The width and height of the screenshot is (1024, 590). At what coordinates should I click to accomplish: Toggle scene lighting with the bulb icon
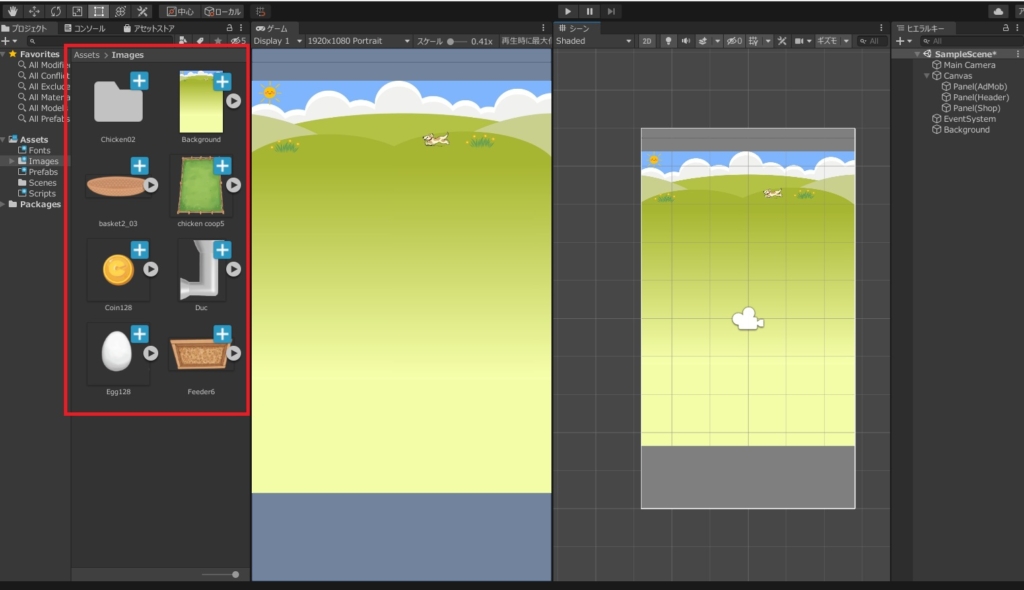669,41
